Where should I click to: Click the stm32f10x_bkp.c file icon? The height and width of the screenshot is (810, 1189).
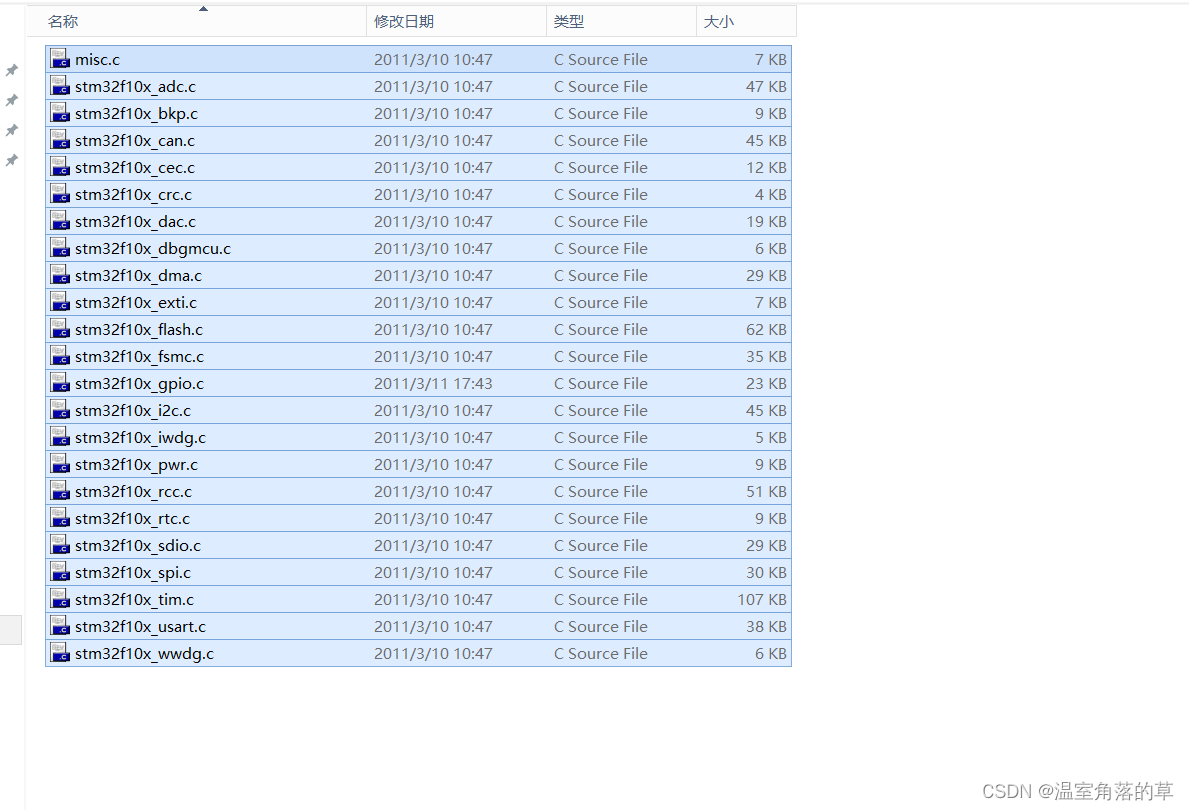tap(60, 112)
